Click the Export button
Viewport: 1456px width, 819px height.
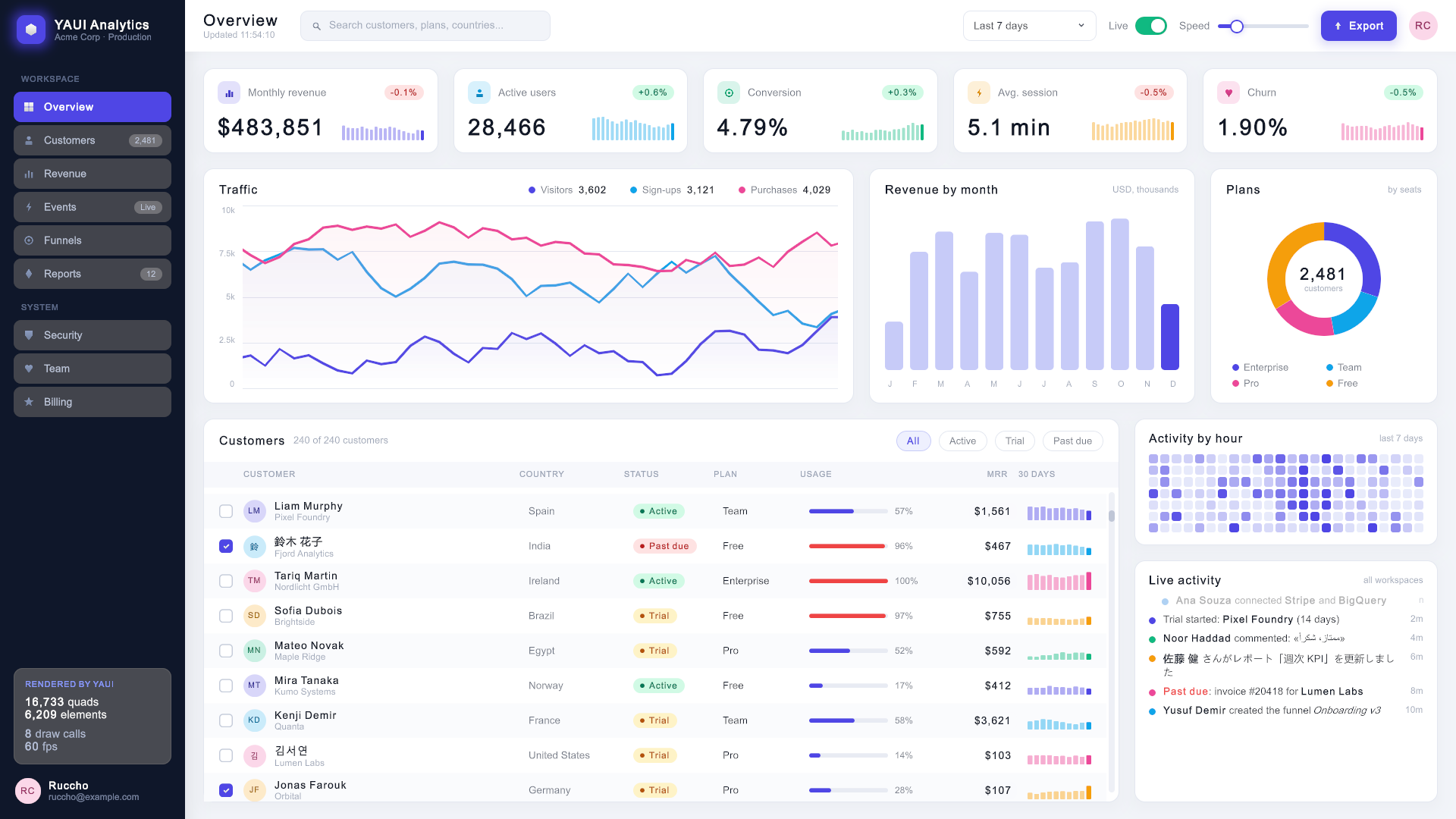tap(1358, 26)
